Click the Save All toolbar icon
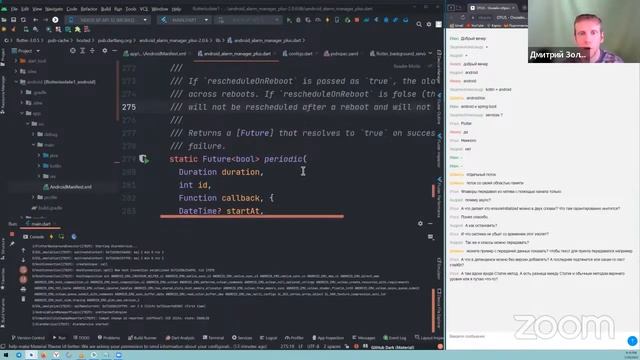Viewport: 640px width, 360px height. pyautogui.click(x=13, y=20)
